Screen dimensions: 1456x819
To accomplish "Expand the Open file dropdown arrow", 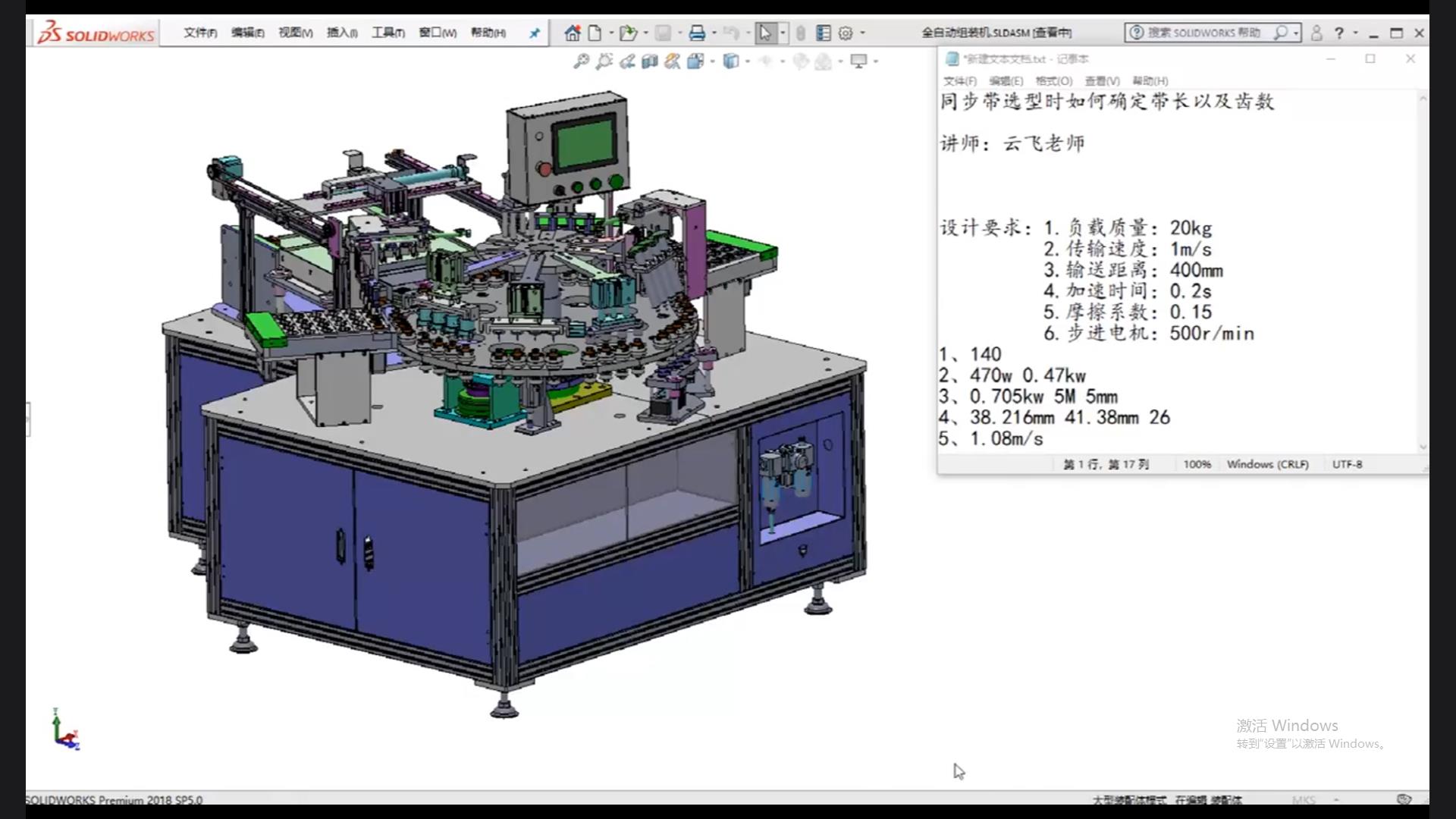I will click(645, 33).
